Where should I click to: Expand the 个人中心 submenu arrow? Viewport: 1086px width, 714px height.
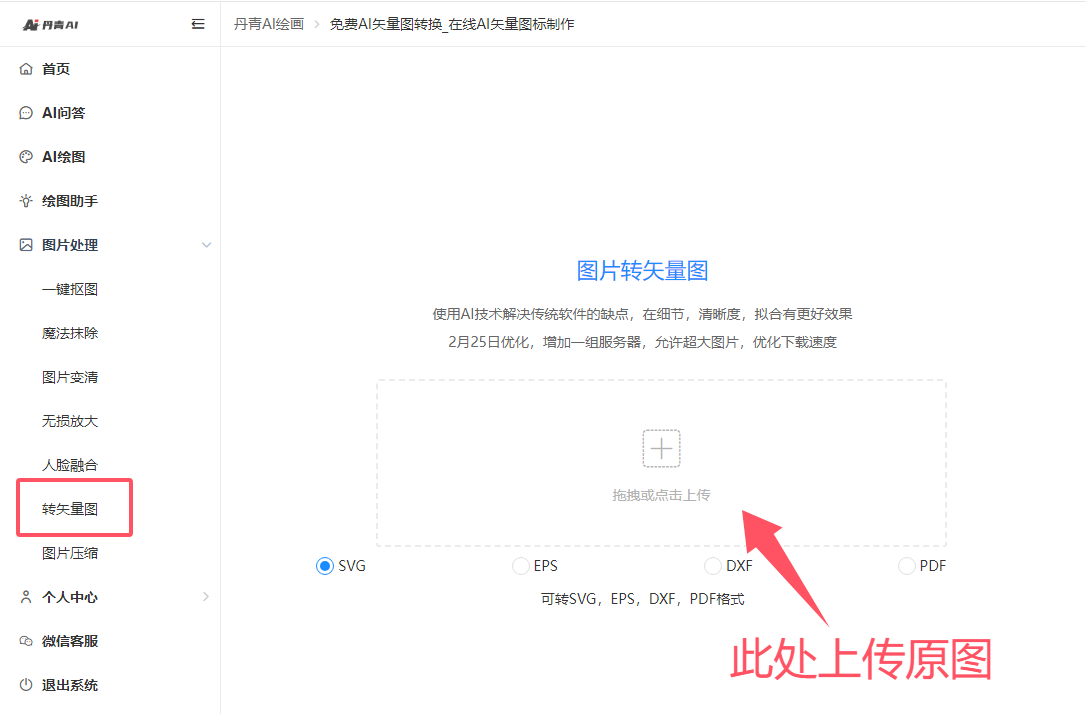(x=206, y=597)
